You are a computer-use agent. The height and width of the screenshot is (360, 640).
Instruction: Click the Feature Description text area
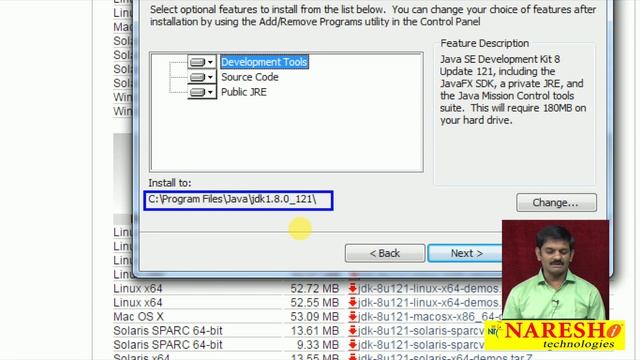(x=513, y=90)
